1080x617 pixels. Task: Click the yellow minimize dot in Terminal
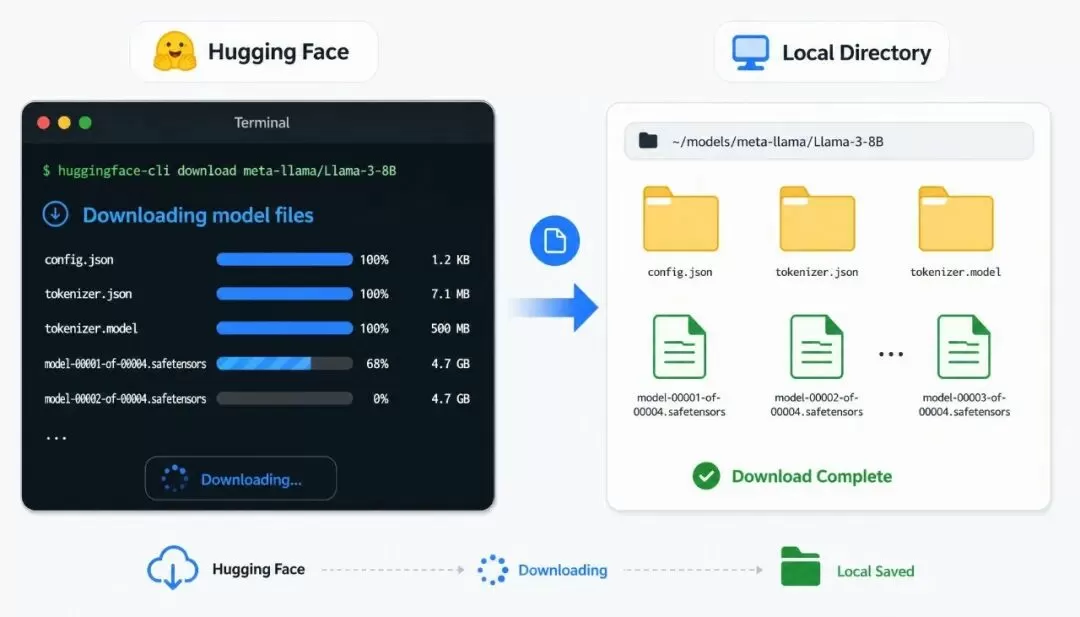(x=64, y=123)
